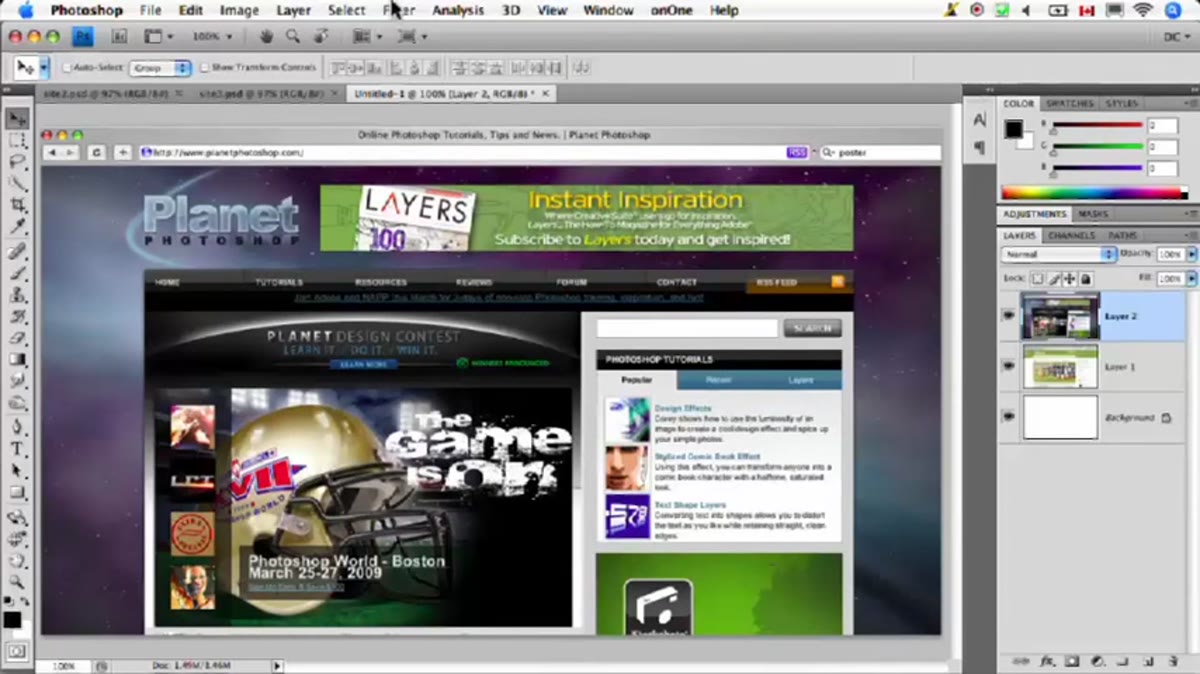Viewport: 1200px width, 674px height.
Task: Hide the Background layer eye icon
Action: [x=1008, y=417]
